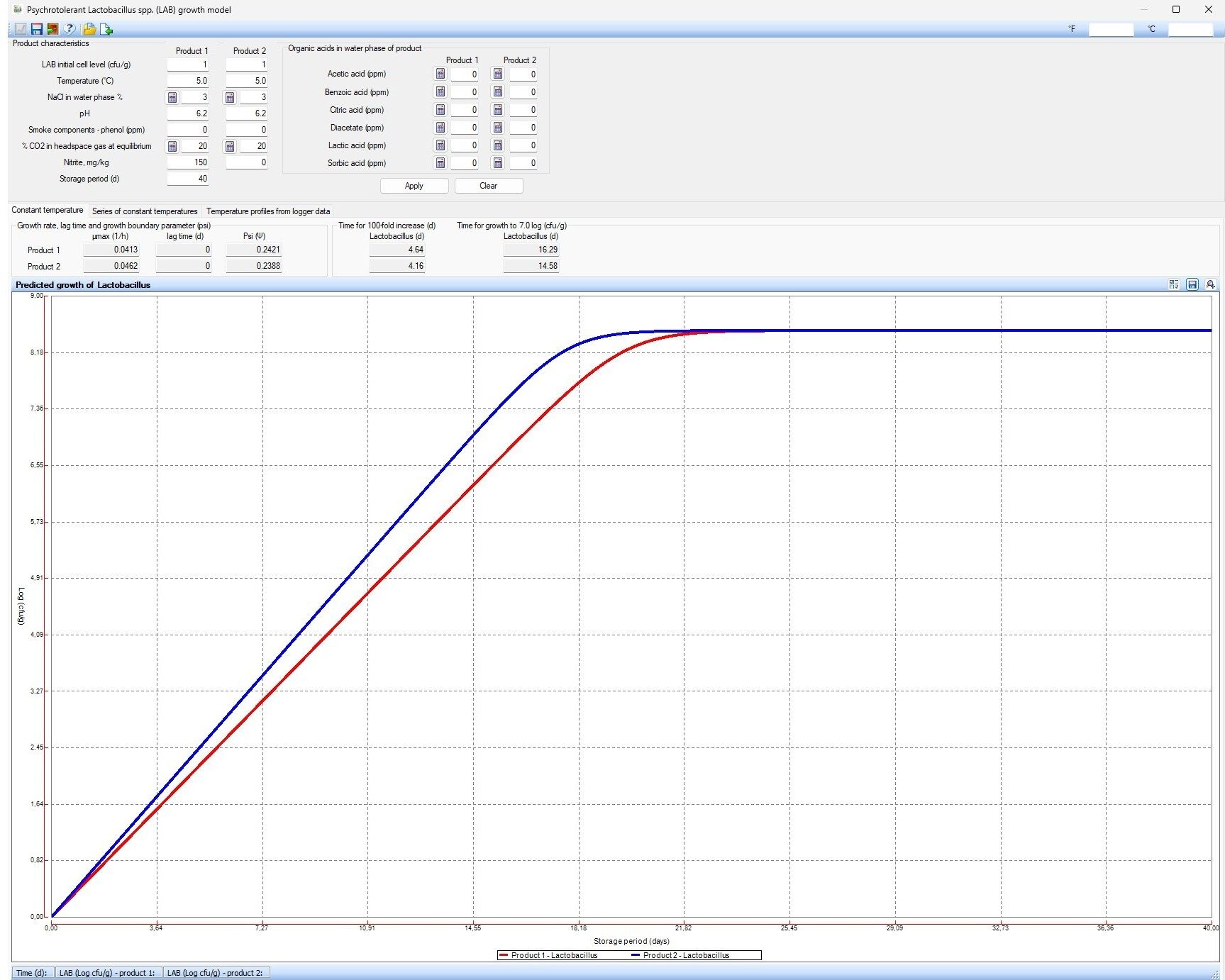Click the Product 1 Nitrite input field
The image size is (1225, 980).
(x=188, y=162)
